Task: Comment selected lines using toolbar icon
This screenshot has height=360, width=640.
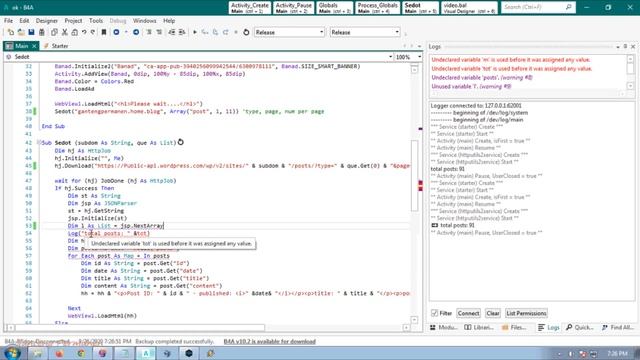Action: (x=149, y=32)
